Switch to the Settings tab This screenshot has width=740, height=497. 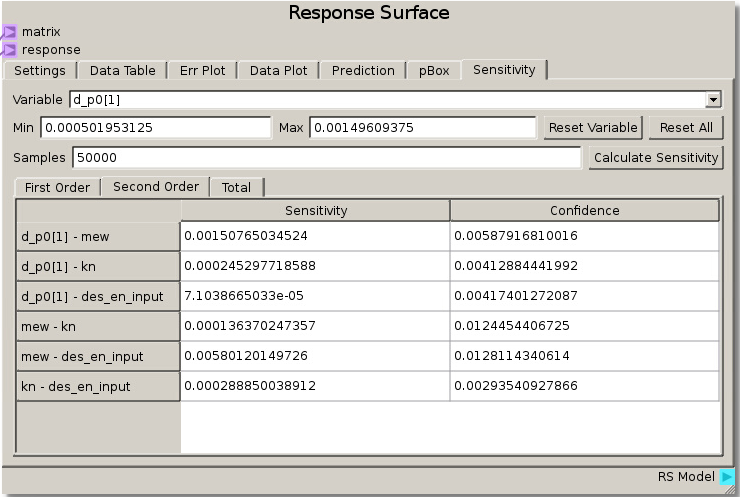click(x=40, y=71)
